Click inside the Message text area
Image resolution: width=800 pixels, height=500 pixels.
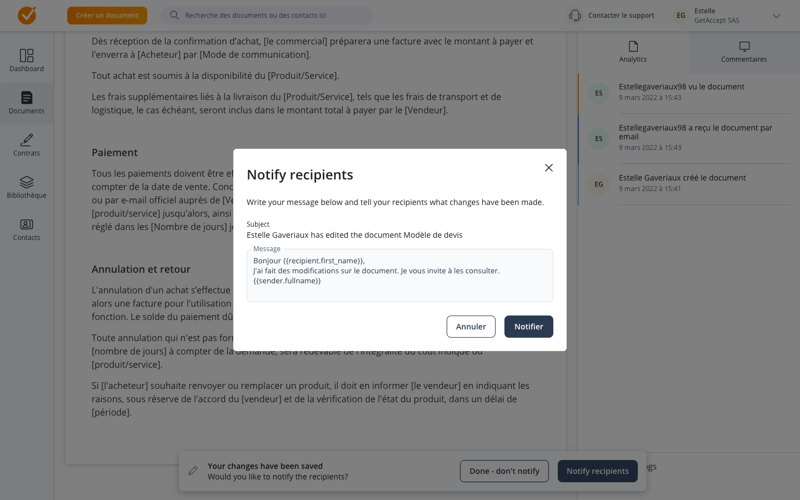point(399,276)
